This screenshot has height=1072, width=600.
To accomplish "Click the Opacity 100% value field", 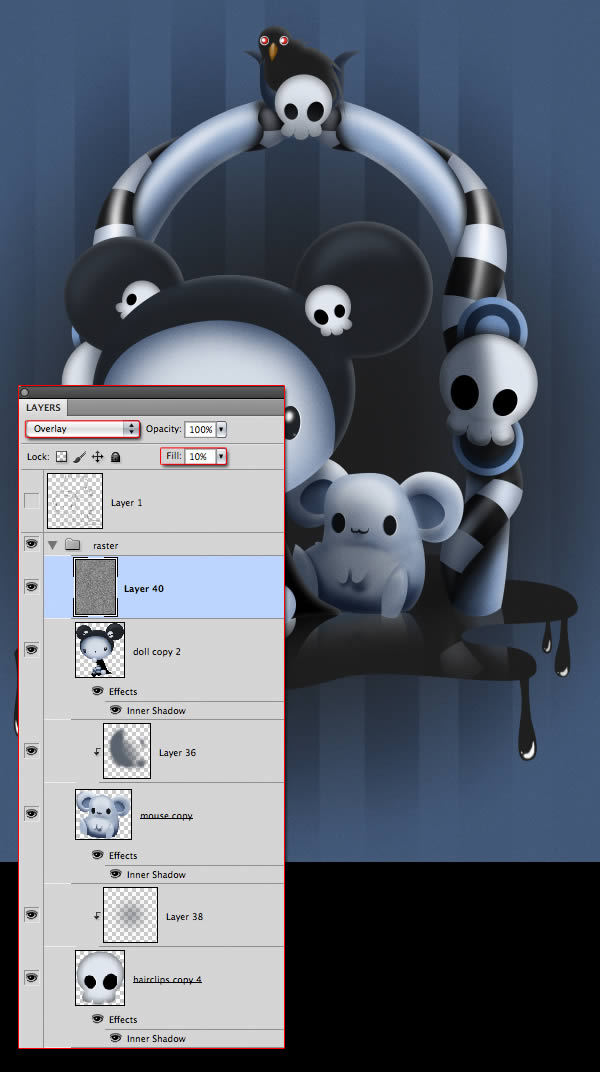I will click(x=200, y=429).
